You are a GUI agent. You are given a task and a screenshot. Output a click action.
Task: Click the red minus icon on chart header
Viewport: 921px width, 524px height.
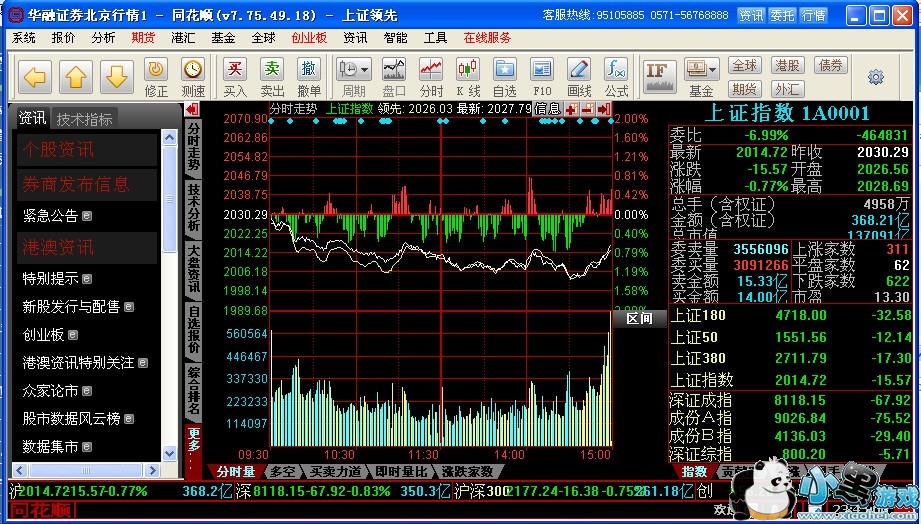587,109
